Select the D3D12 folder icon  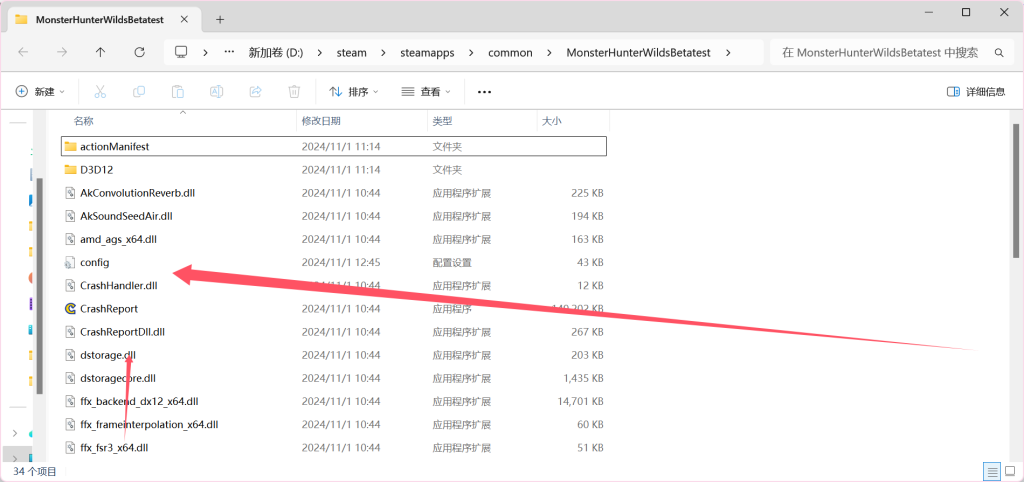coord(71,170)
